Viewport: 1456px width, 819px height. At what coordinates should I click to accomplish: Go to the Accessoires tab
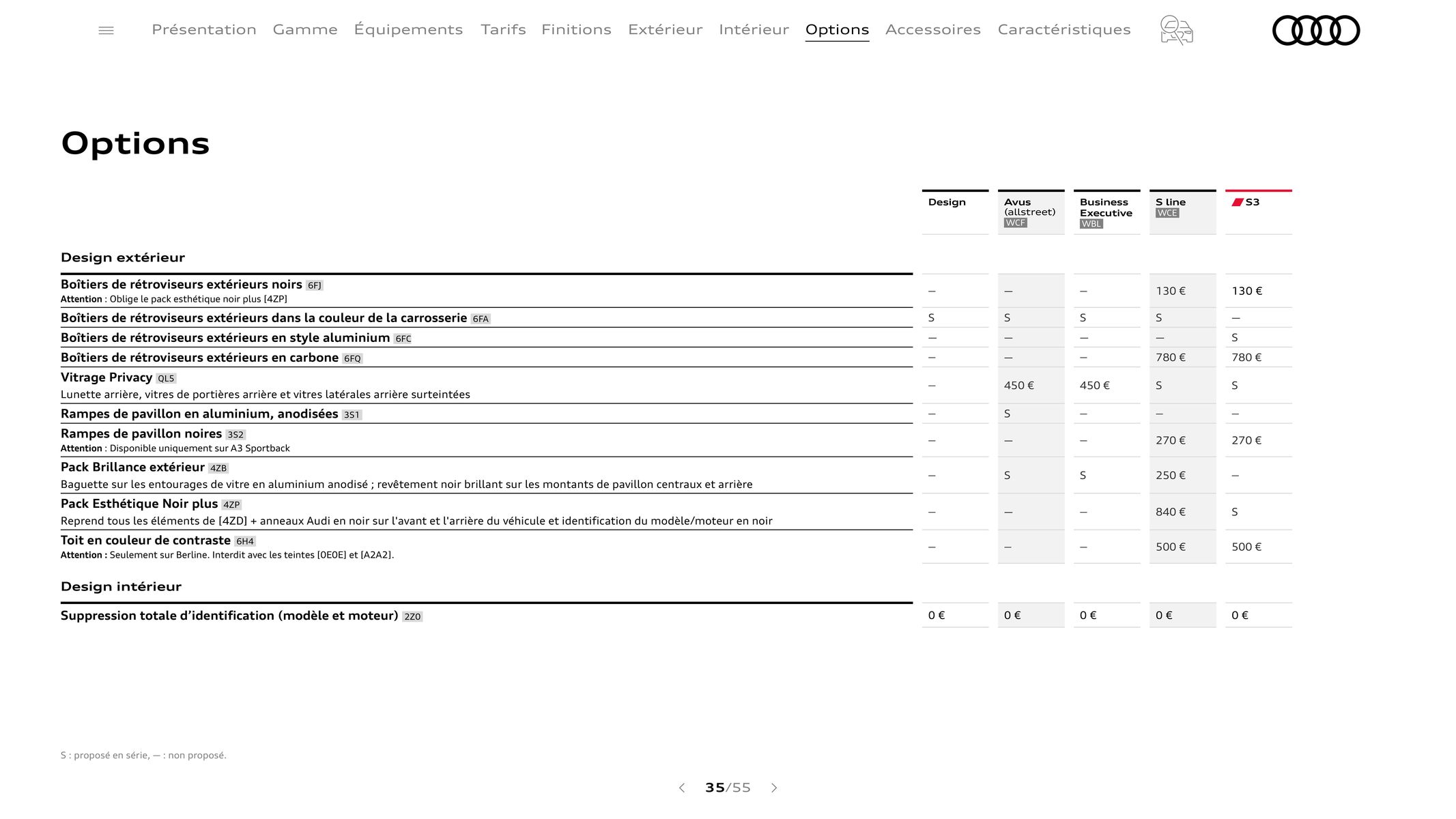pos(933,29)
